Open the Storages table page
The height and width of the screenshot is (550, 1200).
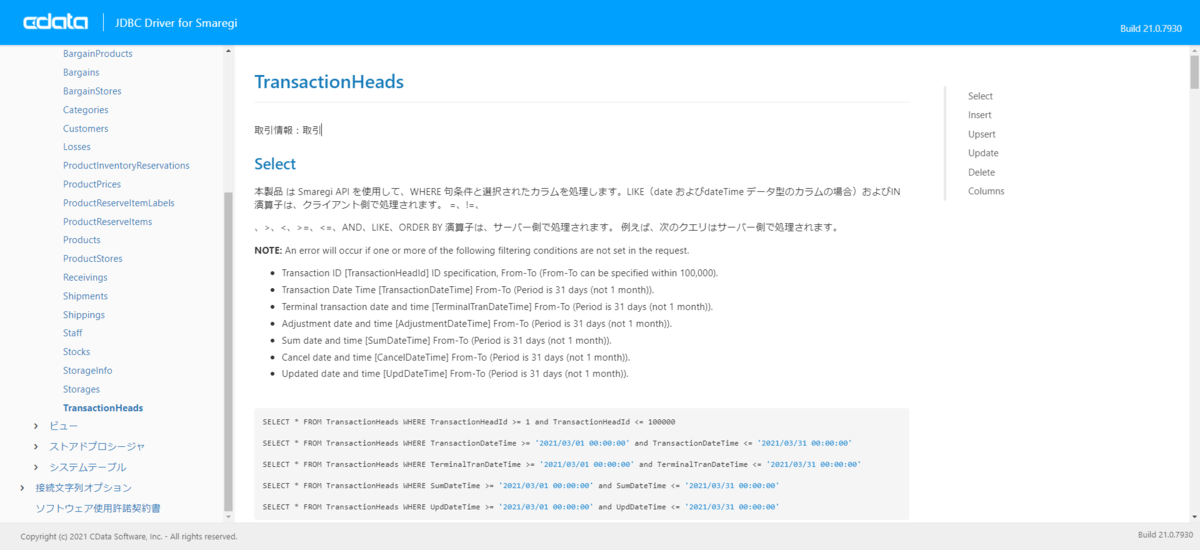click(81, 389)
